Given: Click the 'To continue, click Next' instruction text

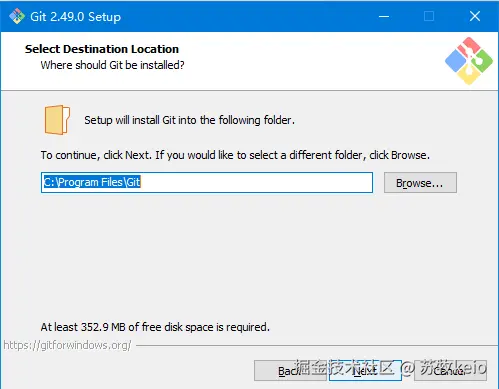Looking at the screenshot, I should (x=235, y=155).
